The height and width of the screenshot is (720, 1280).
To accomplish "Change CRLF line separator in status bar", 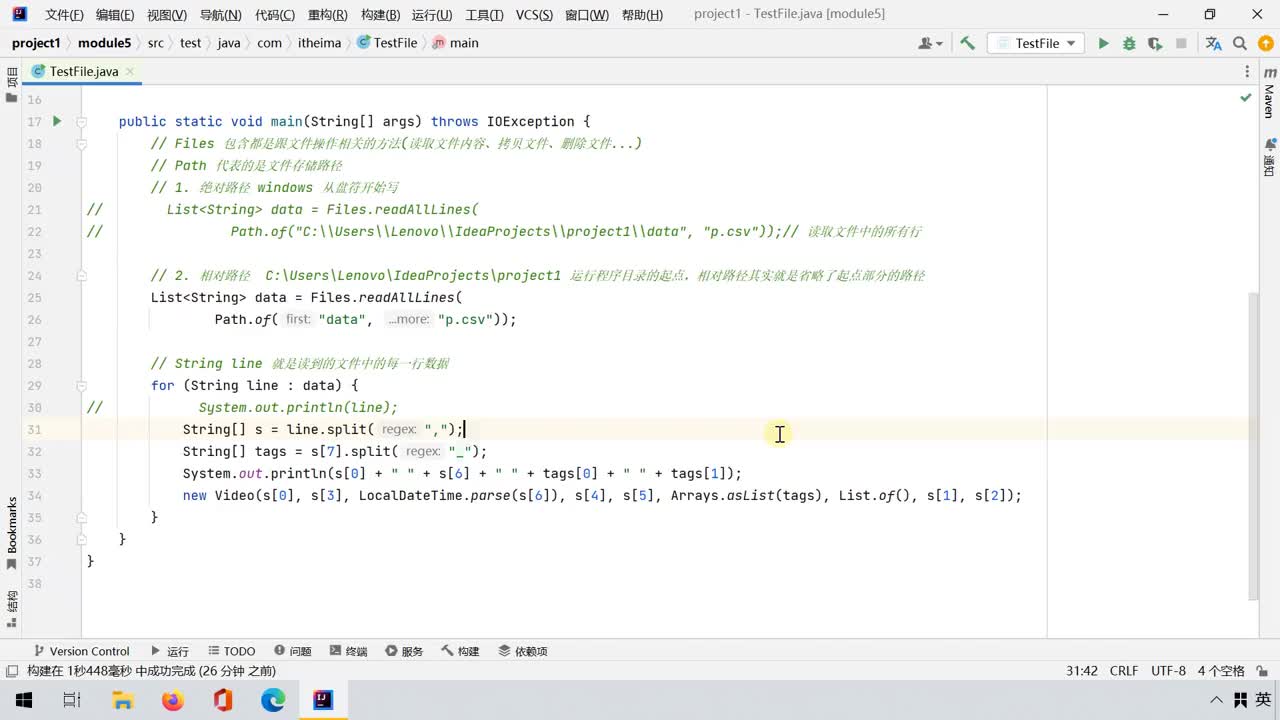I will coord(1124,671).
